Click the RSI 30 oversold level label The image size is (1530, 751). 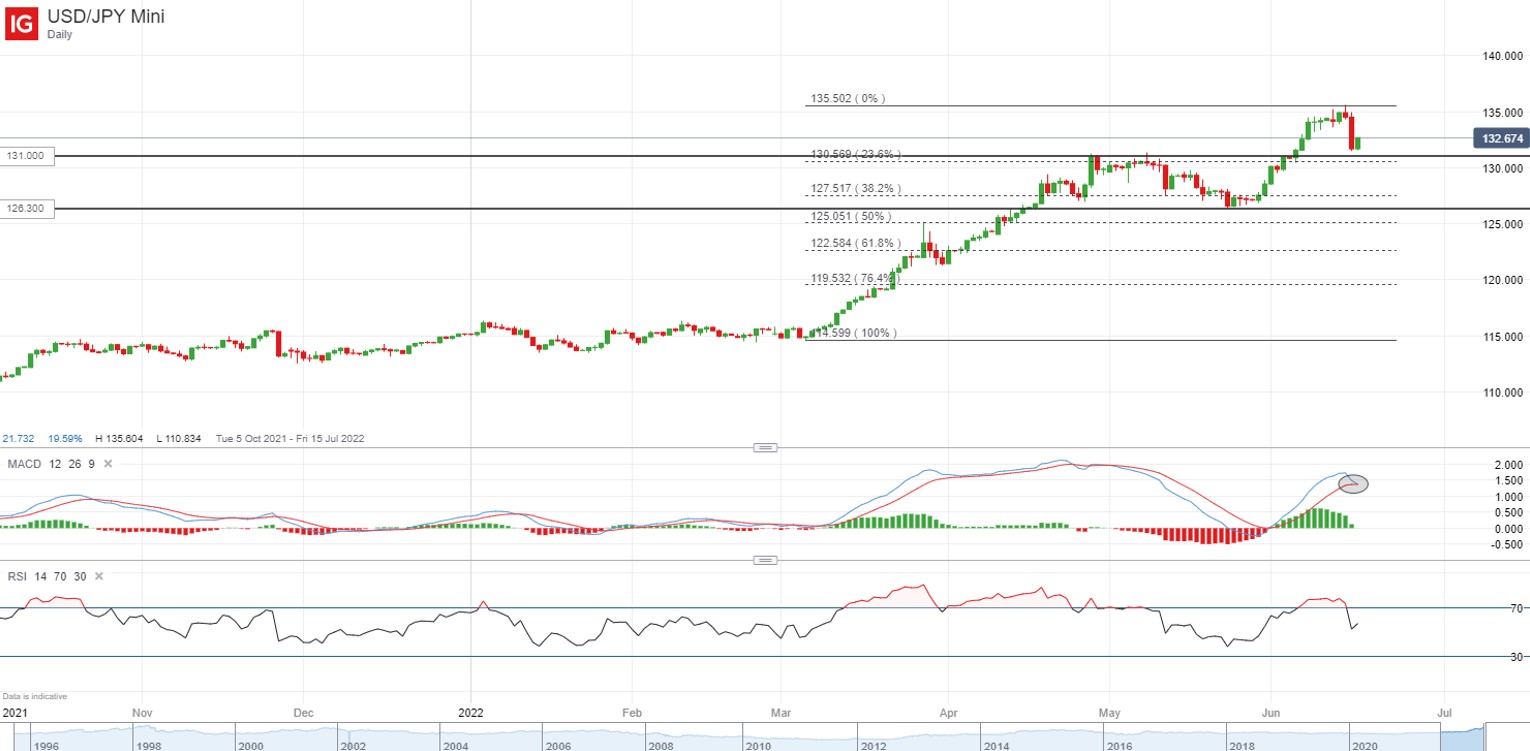point(1516,657)
